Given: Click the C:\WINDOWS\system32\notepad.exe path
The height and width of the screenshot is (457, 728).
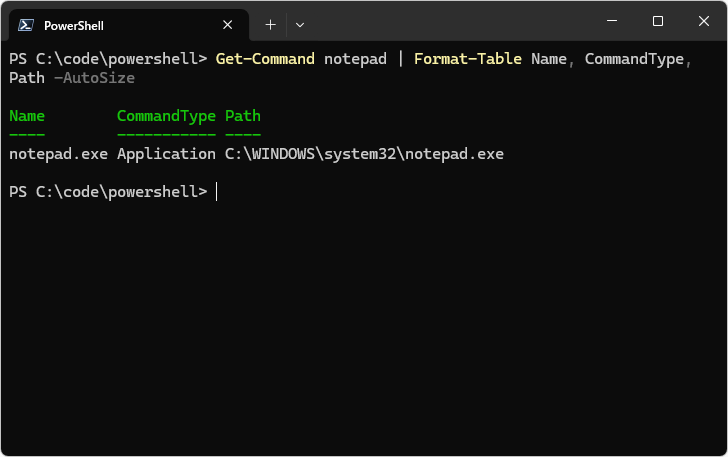Looking at the screenshot, I should tap(364, 154).
